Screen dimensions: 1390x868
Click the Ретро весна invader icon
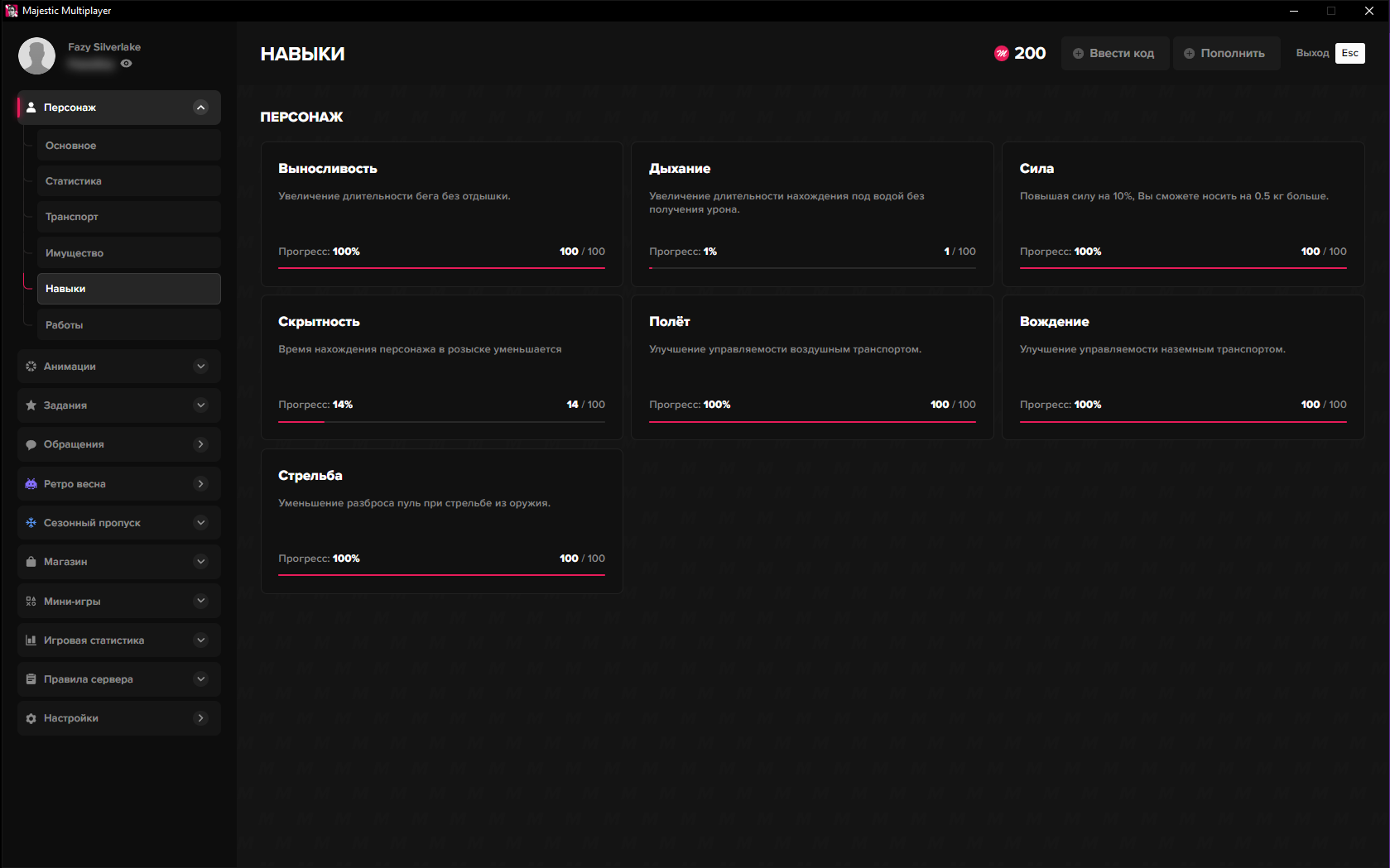click(x=31, y=484)
